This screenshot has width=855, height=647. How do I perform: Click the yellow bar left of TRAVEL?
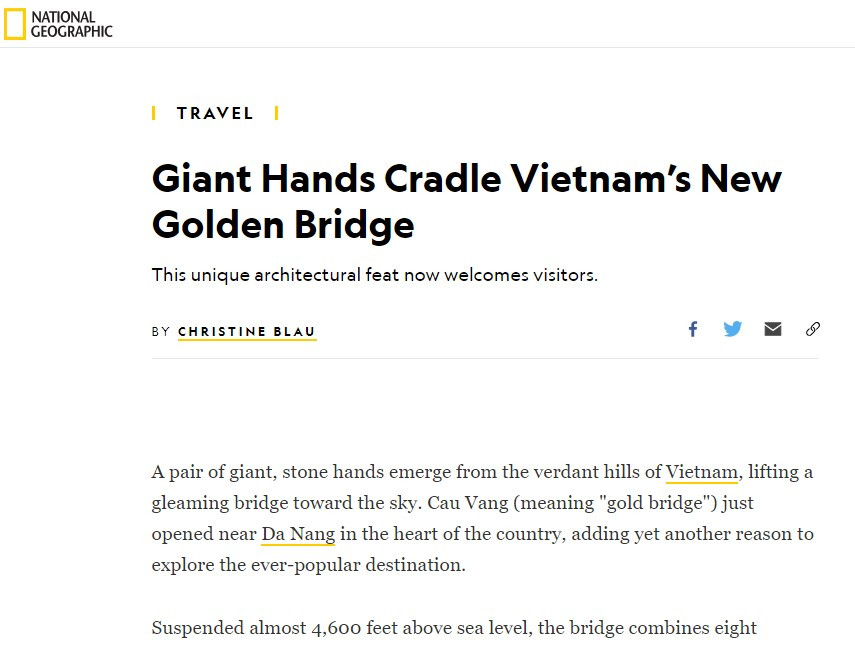click(154, 113)
